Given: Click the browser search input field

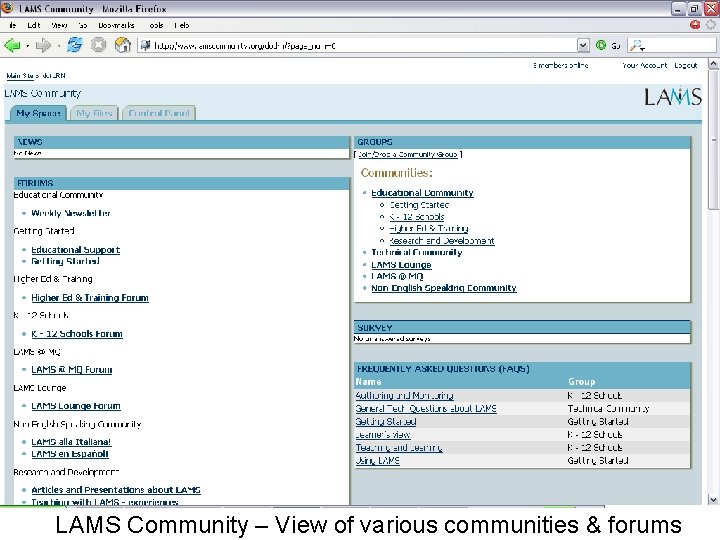Looking at the screenshot, I should coord(680,45).
